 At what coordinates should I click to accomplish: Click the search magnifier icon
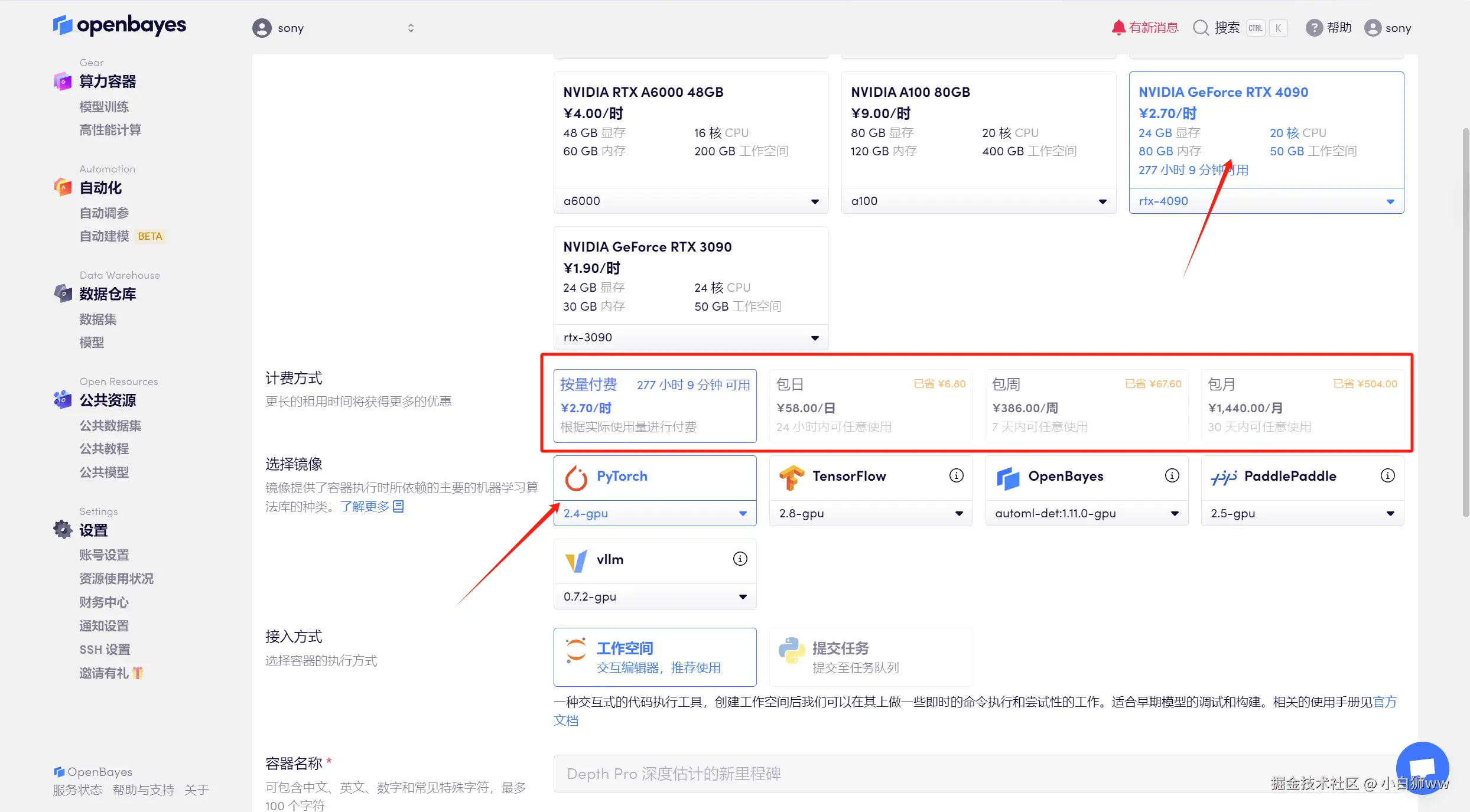tap(1200, 28)
